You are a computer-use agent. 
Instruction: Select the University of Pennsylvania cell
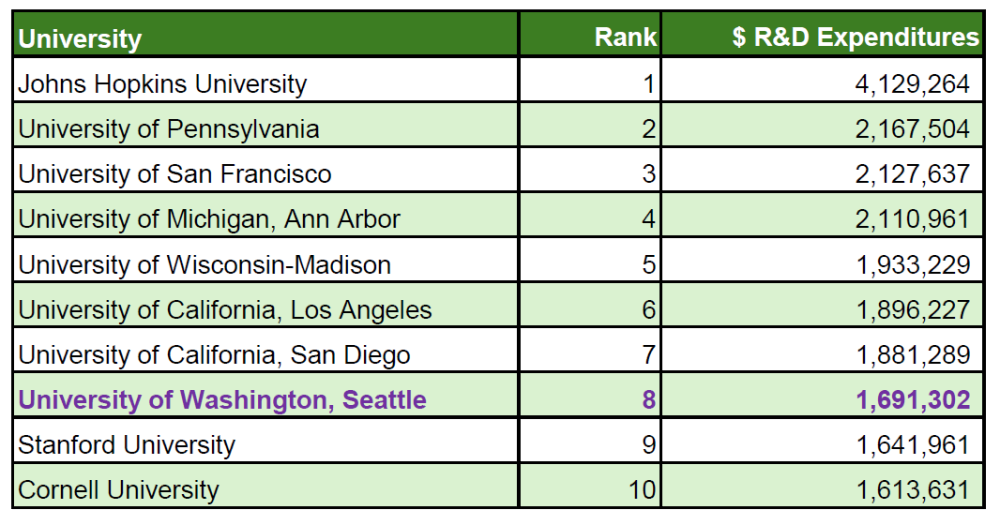pyautogui.click(x=169, y=129)
